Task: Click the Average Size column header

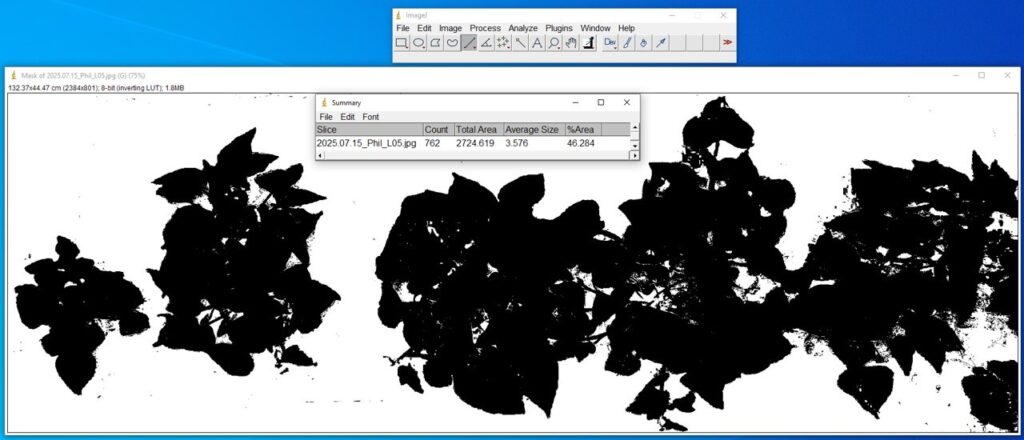Action: click(x=534, y=129)
